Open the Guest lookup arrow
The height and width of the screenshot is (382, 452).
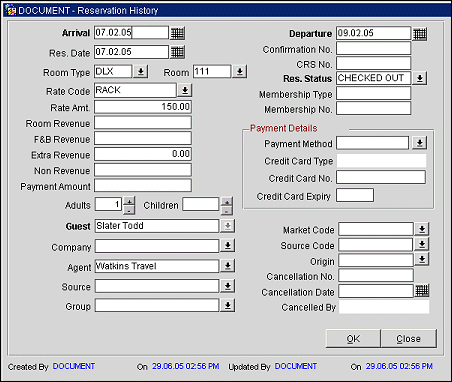click(x=228, y=226)
